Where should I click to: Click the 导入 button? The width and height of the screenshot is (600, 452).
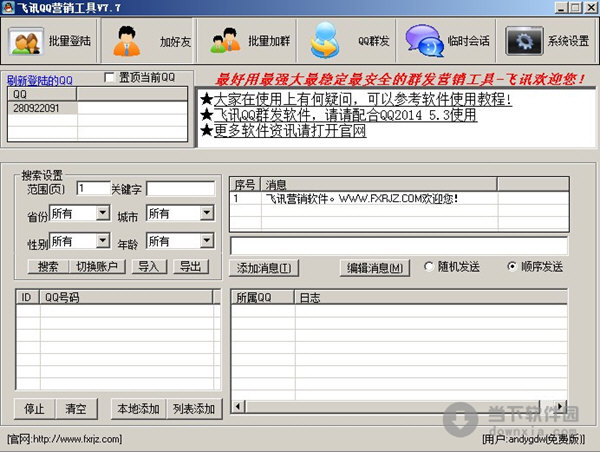[149, 266]
